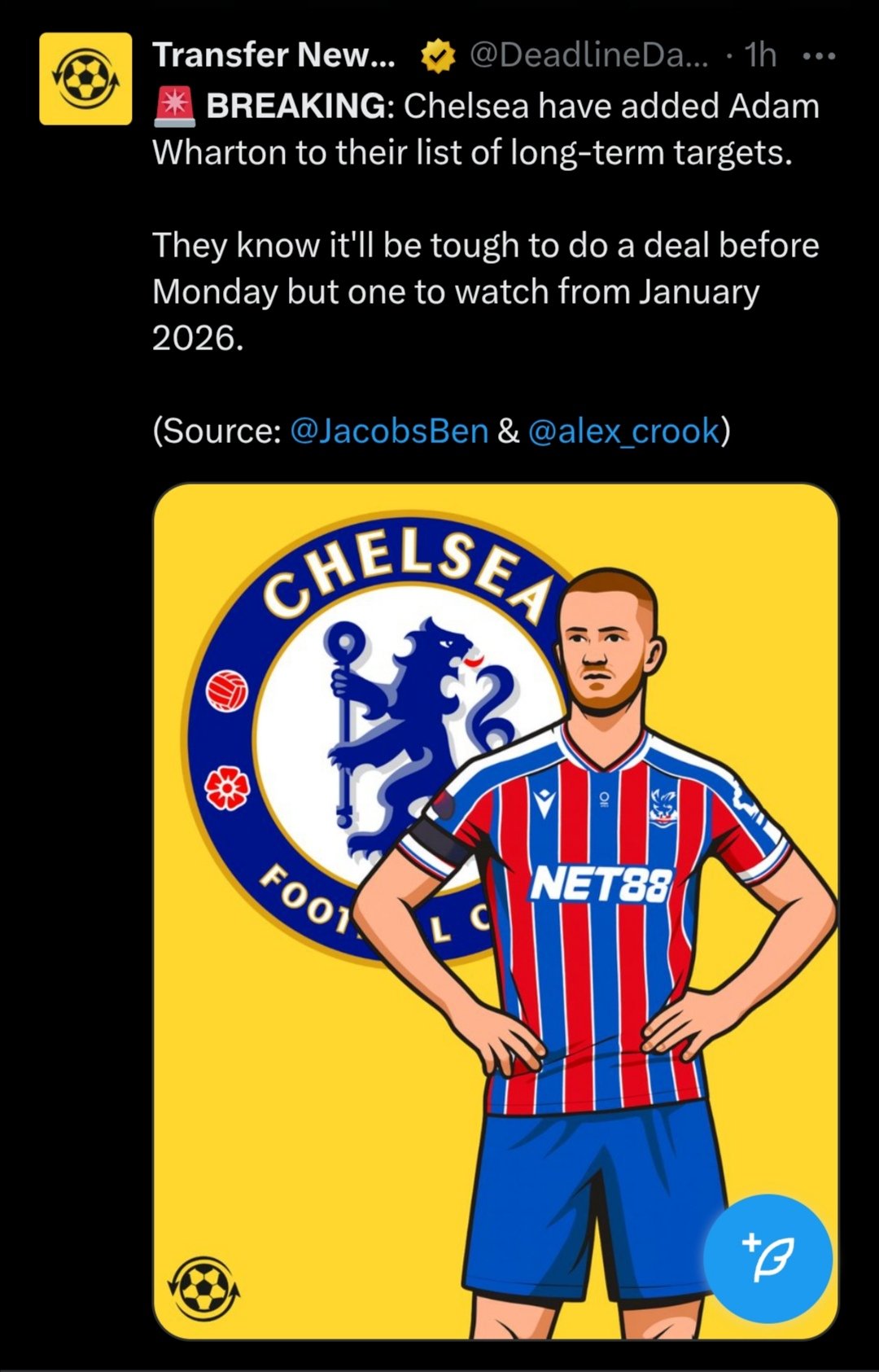879x1372 pixels.
Task: Open the @alex_crook mention link
Action: tap(623, 431)
